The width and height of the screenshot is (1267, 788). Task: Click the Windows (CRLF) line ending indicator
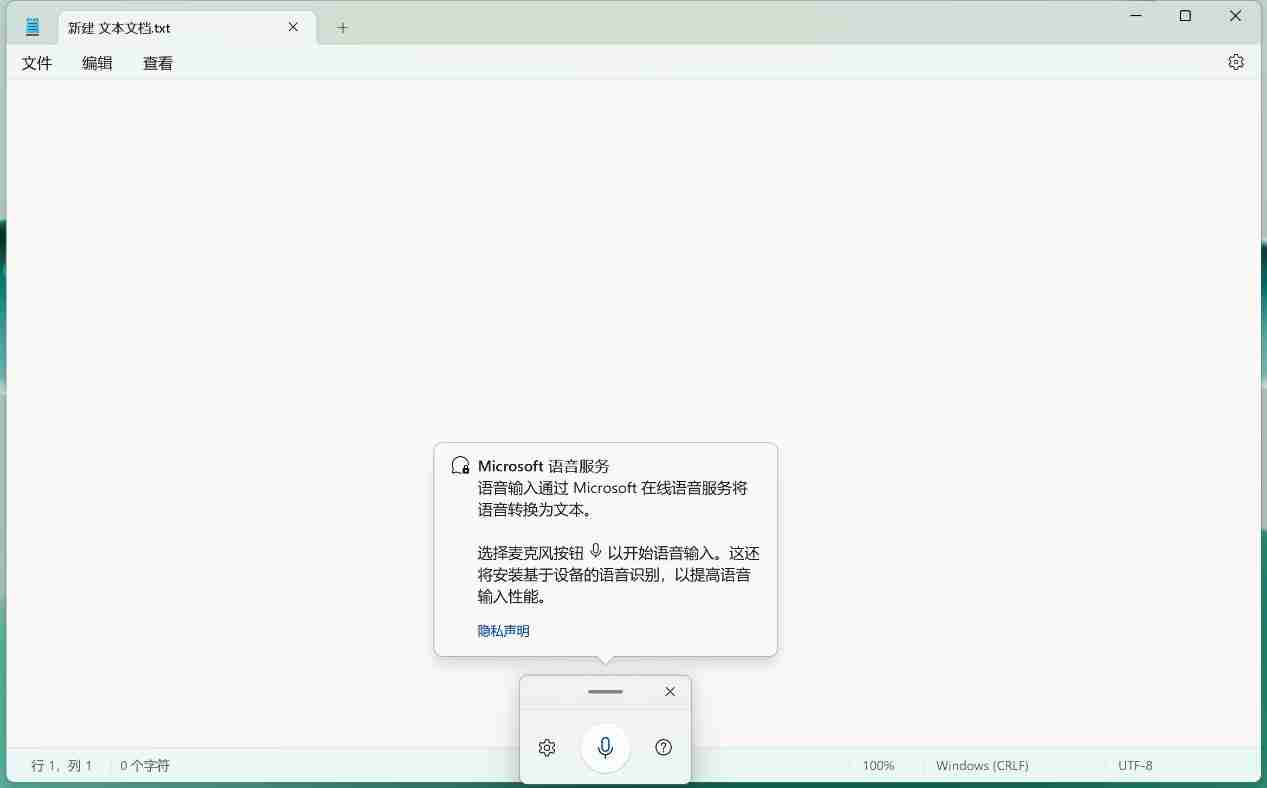(x=981, y=765)
